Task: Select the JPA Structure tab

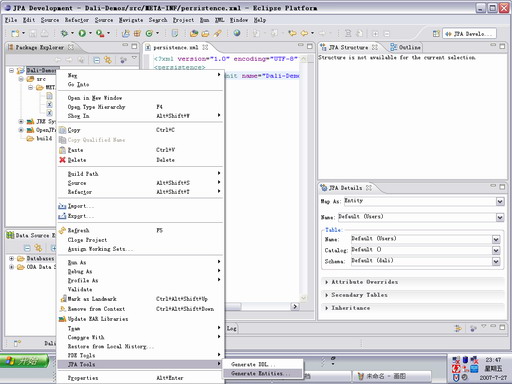Action: point(349,47)
